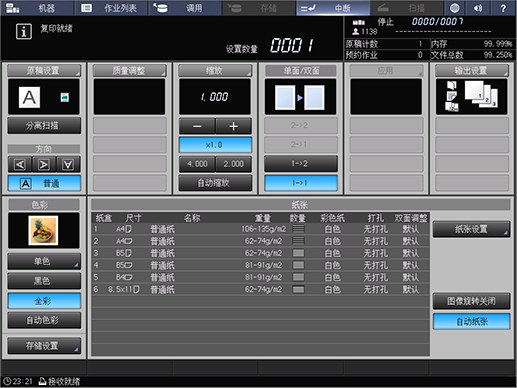
Task: Select tray 4 B5 81-91g/m2 row
Action: (x=261, y=265)
